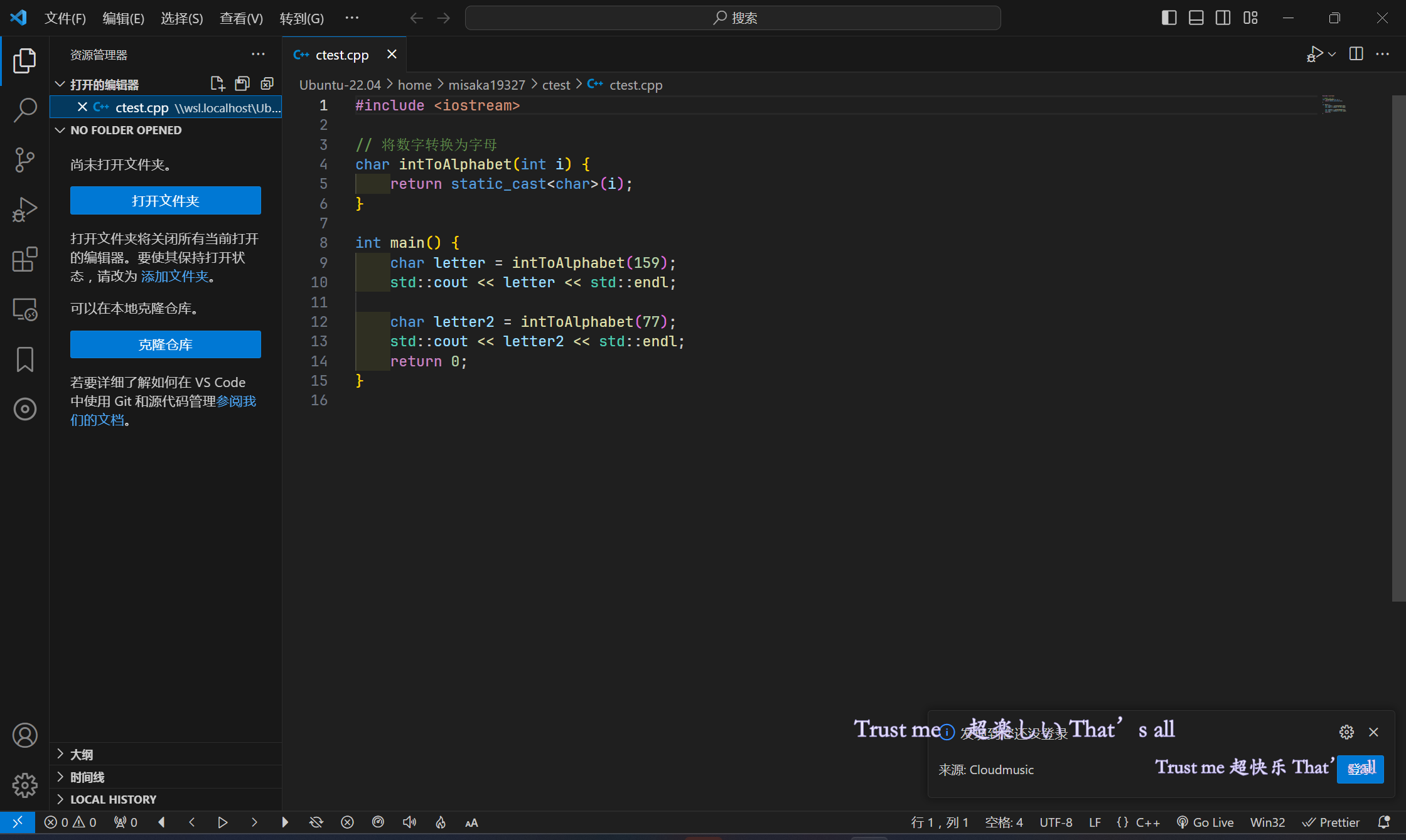Screen dimensions: 1406x840
Task: Click the left chevron in status bar
Action: click(x=192, y=822)
